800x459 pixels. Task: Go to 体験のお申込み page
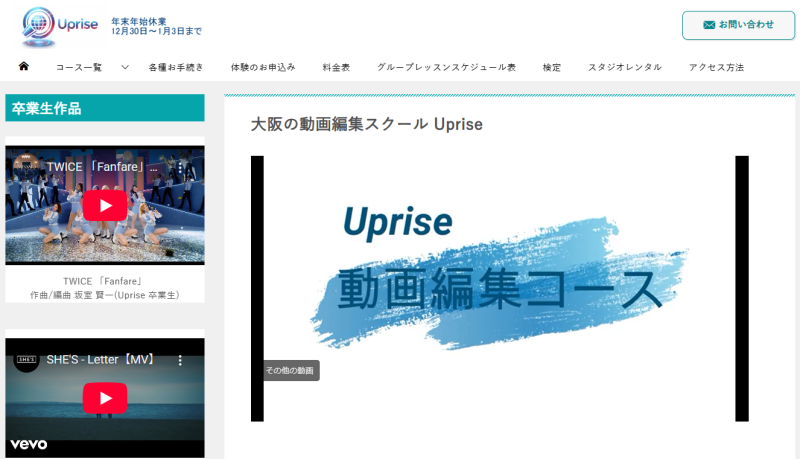263,67
